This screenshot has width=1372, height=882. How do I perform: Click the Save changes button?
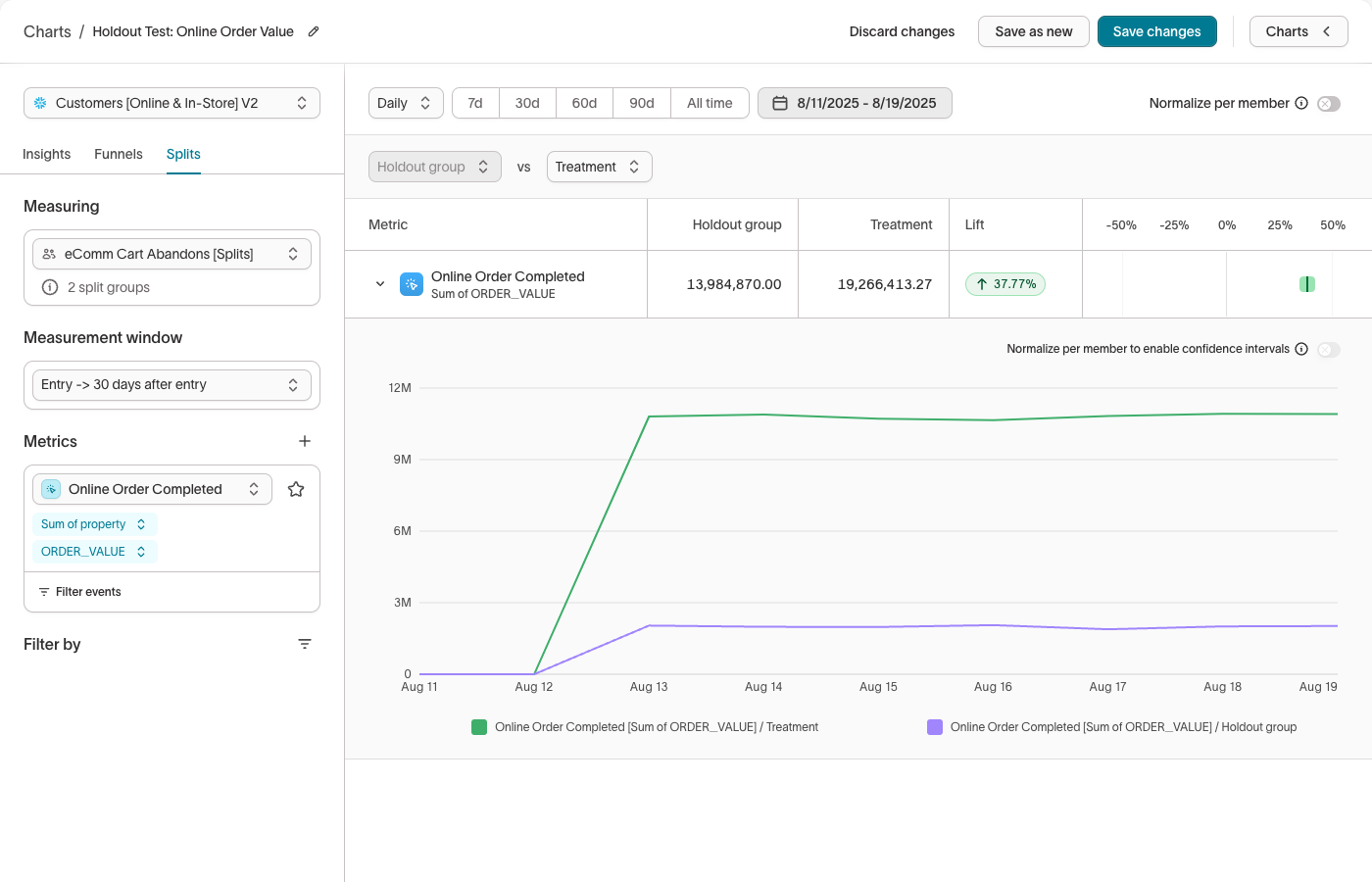point(1156,31)
